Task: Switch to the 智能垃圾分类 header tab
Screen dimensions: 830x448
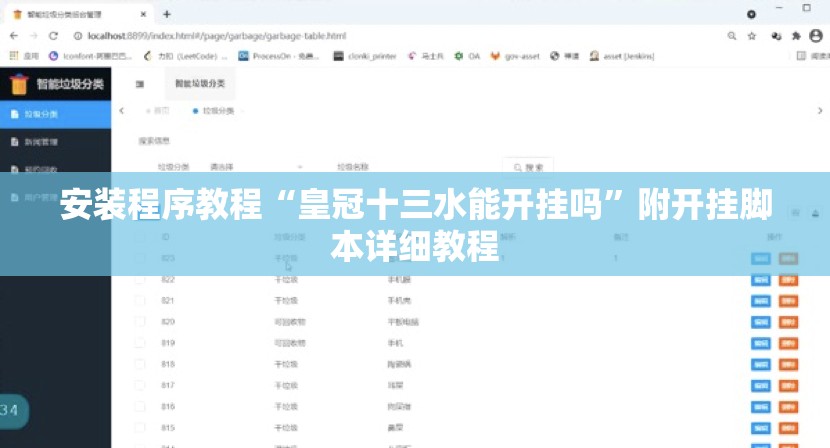Action: [x=200, y=83]
